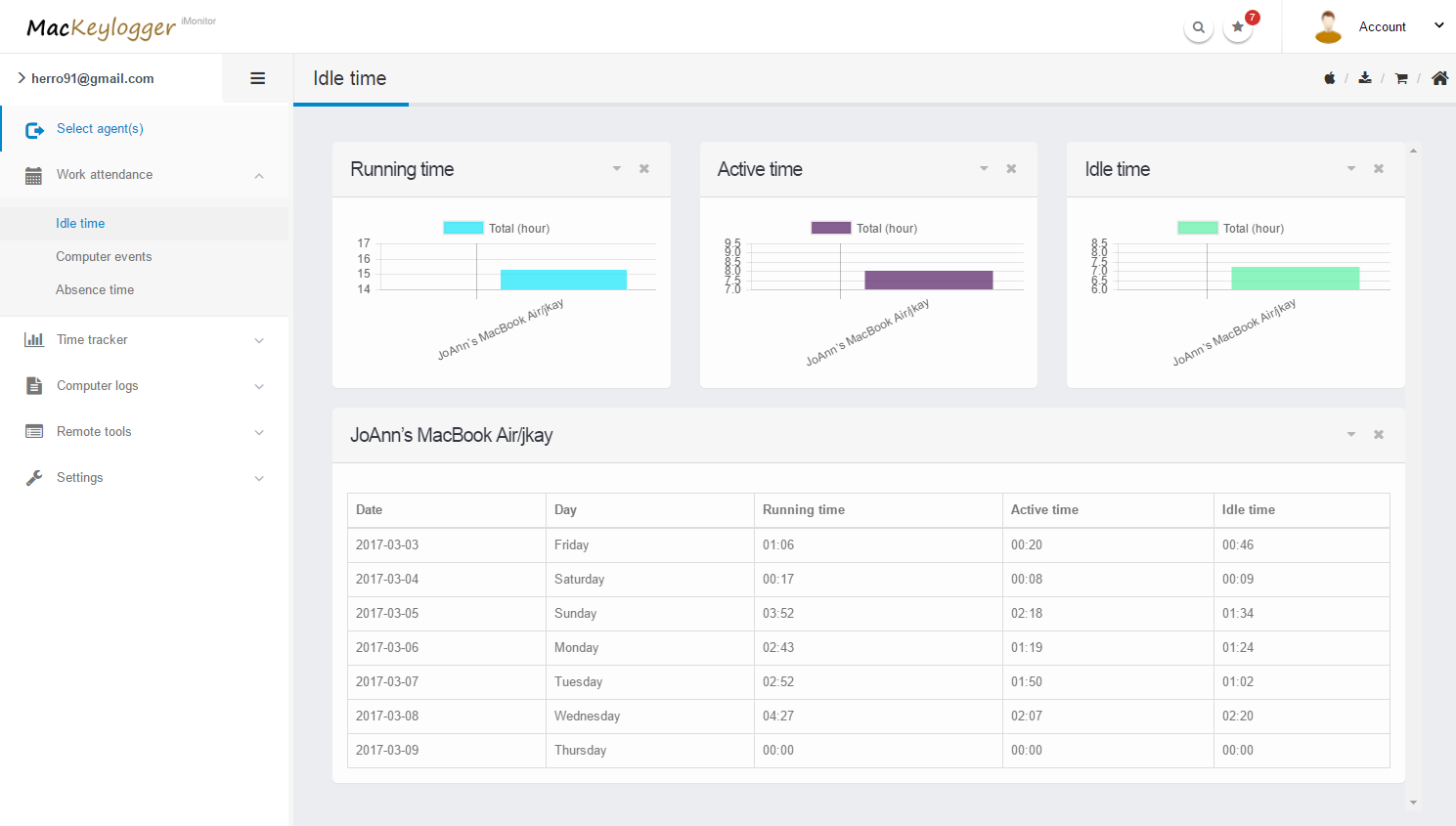Toggle the Running time Total (hour) legend
Viewport: 1456px width, 826px height.
coord(497,228)
